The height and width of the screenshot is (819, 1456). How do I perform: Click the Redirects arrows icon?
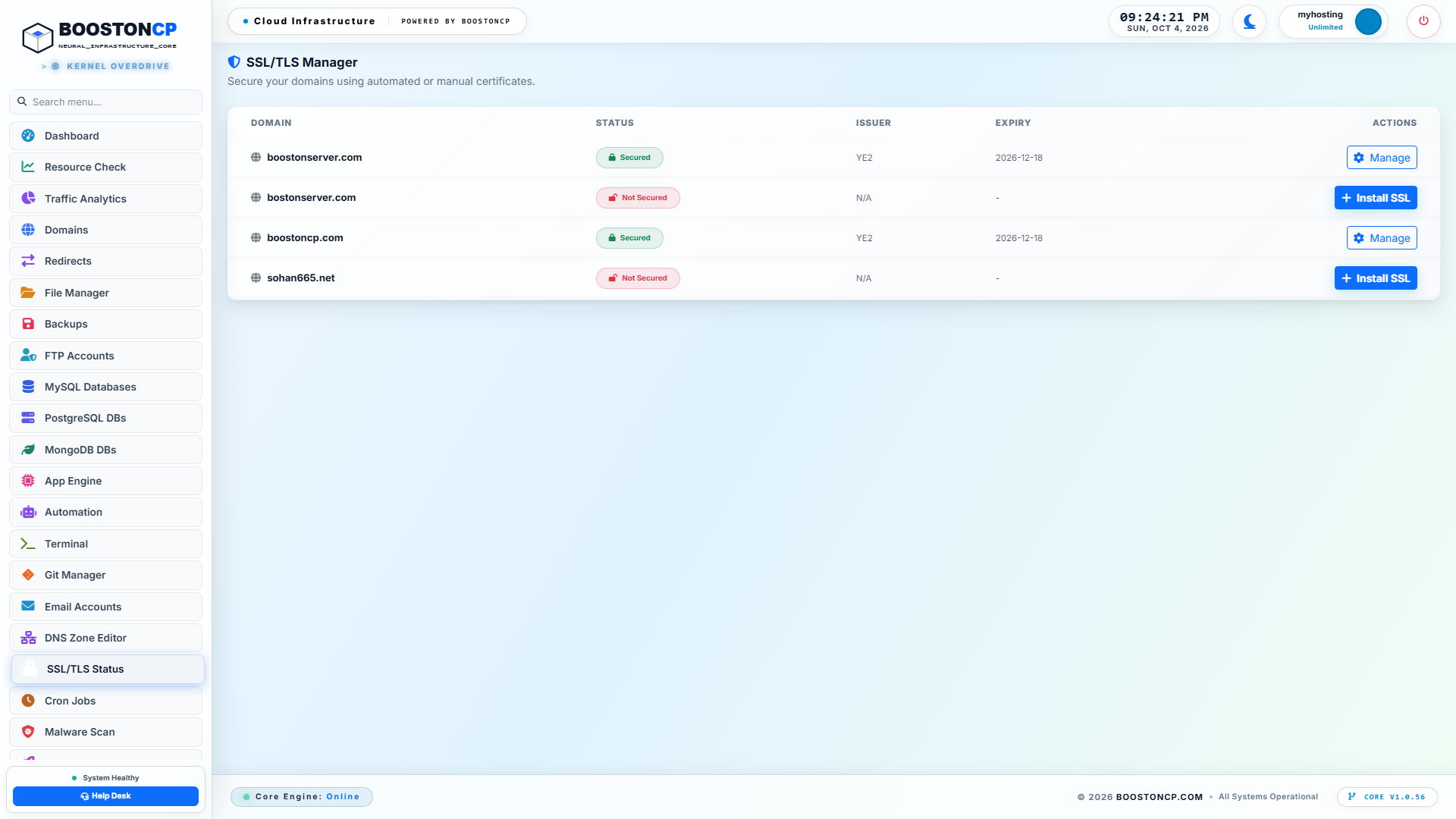coord(28,261)
